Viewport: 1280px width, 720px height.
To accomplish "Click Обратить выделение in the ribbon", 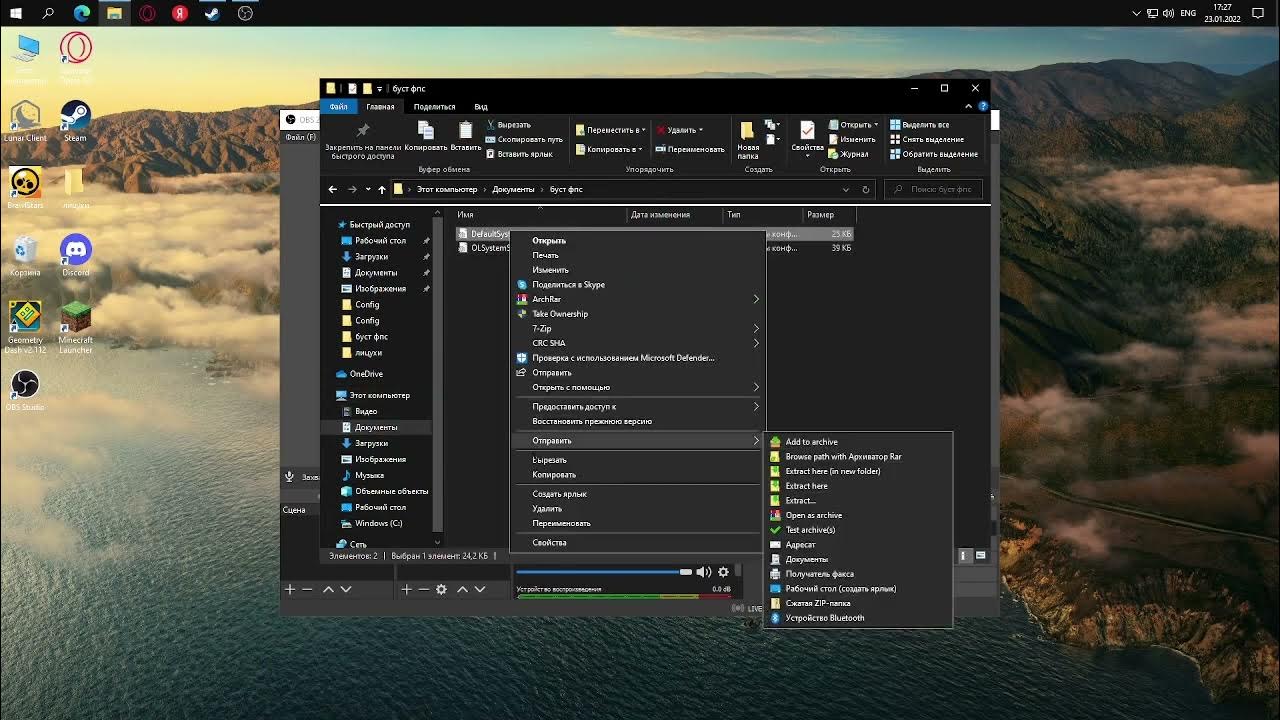I will point(933,154).
